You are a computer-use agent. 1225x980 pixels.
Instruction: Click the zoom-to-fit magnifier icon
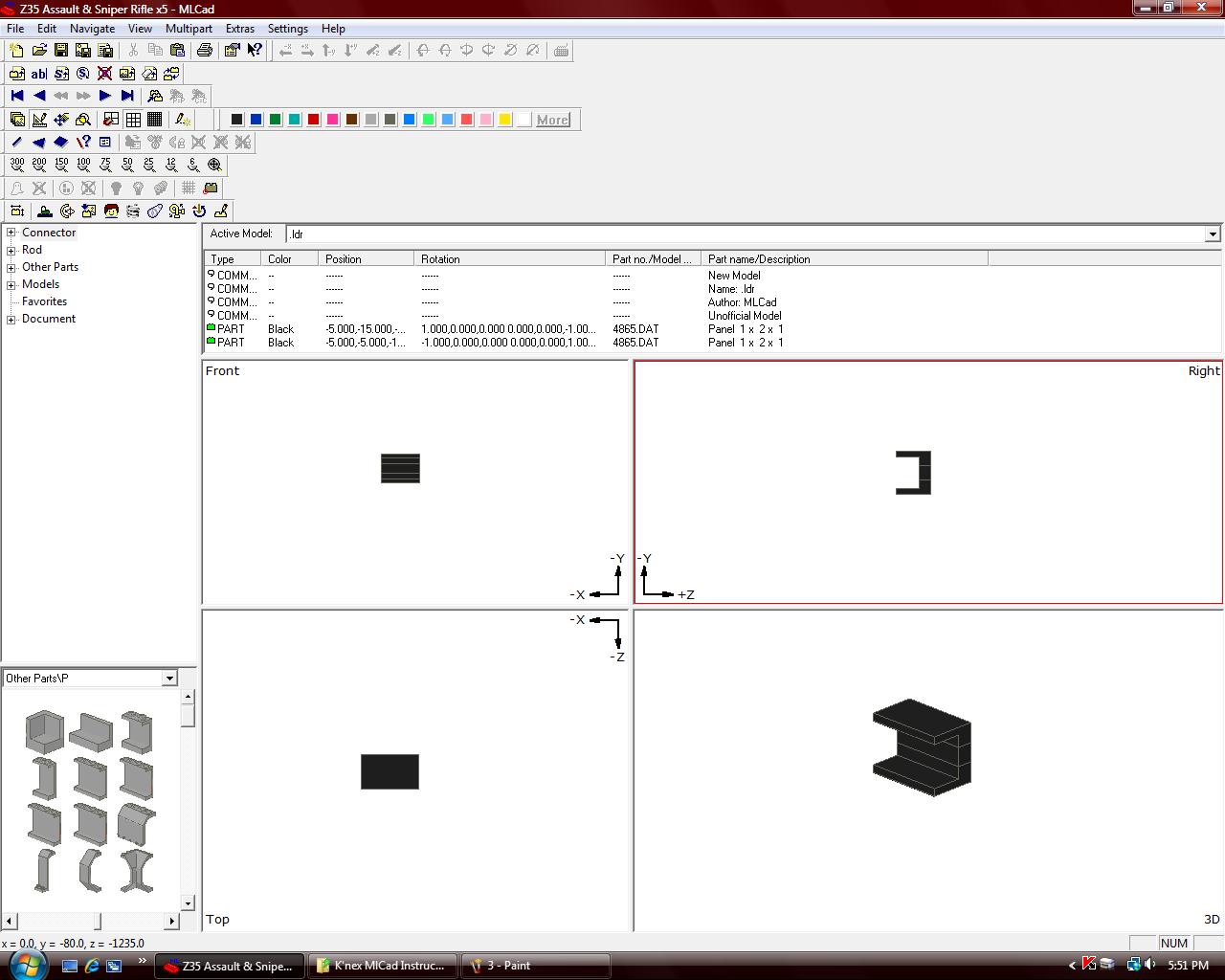coord(215,165)
